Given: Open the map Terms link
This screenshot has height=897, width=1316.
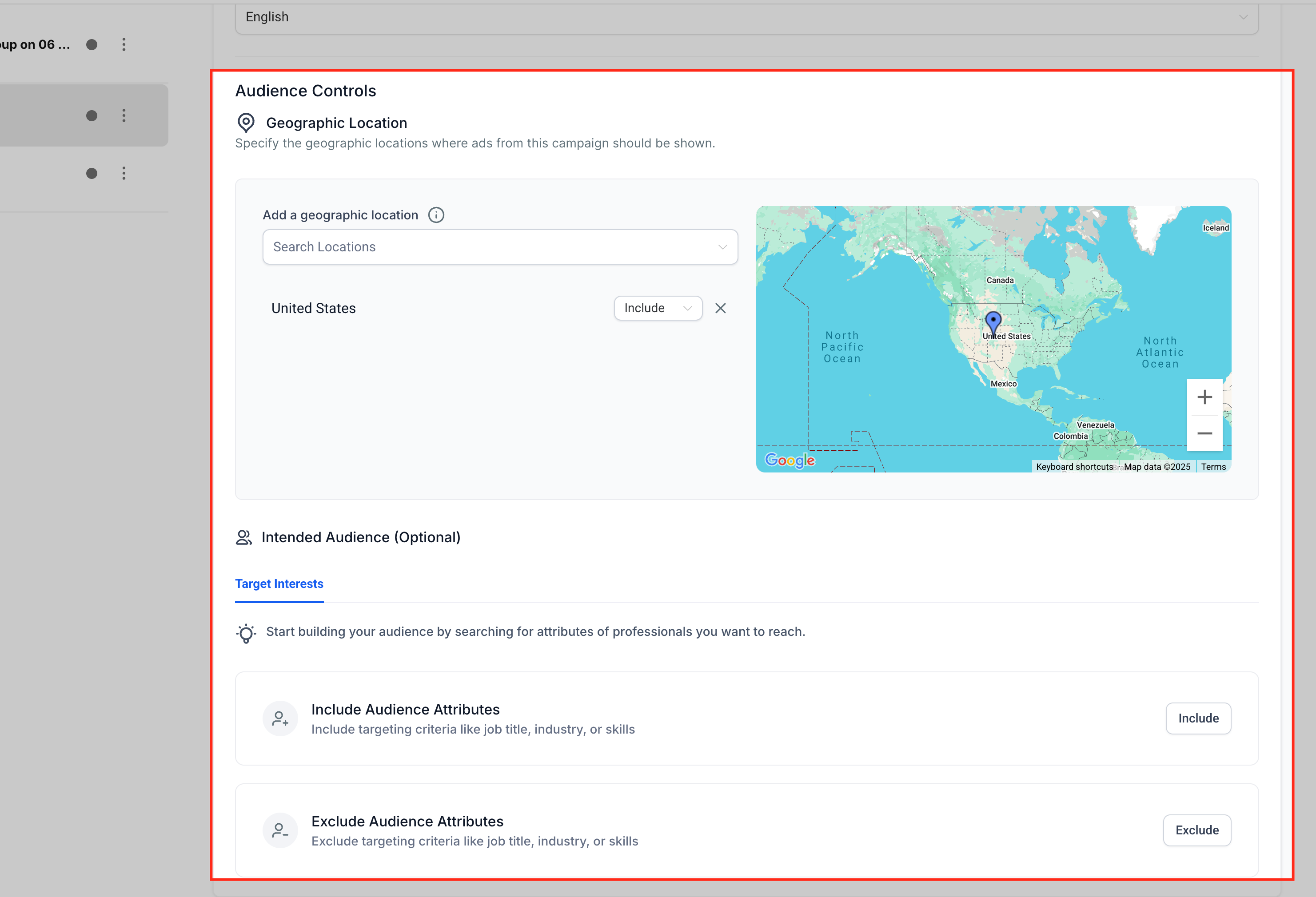Looking at the screenshot, I should click(x=1213, y=467).
